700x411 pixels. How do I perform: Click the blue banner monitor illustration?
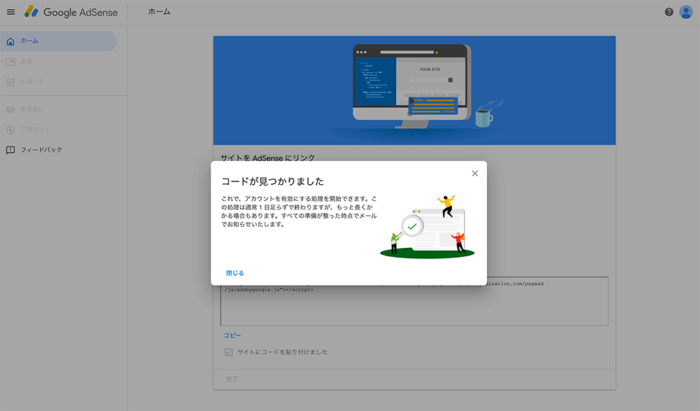(x=412, y=86)
